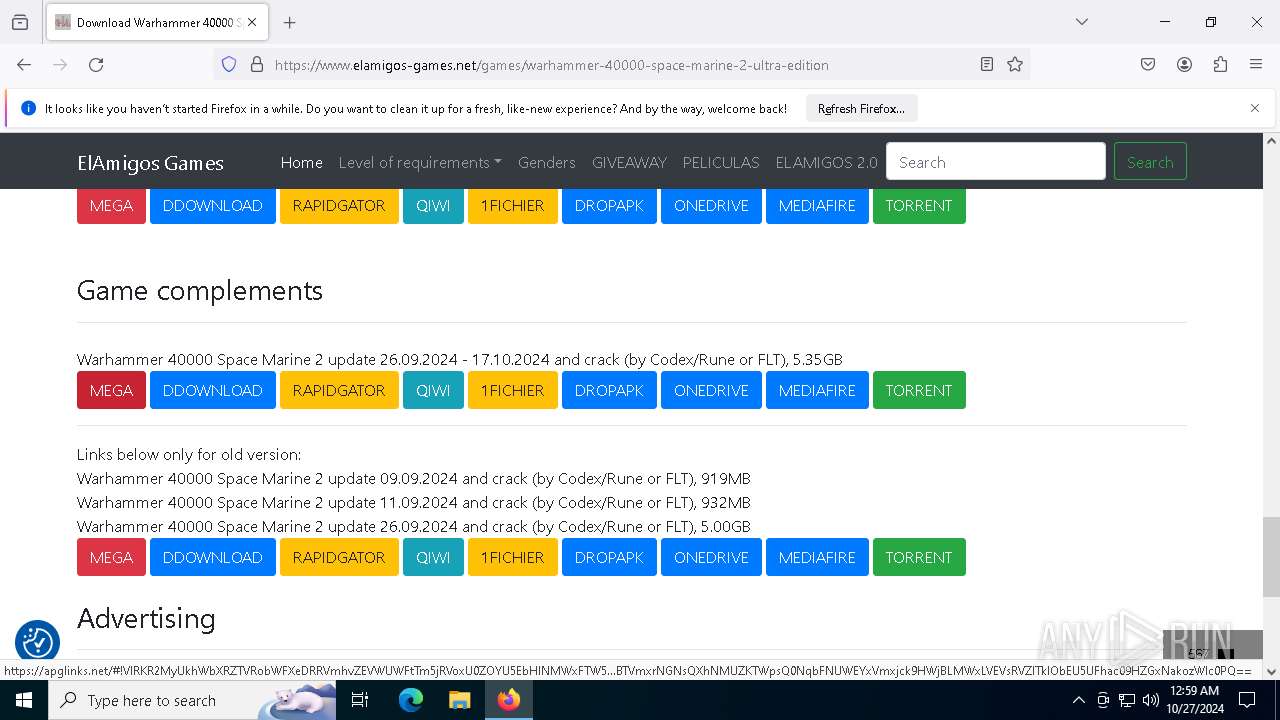Screen dimensions: 1280x720
Task: Open the Firefox hamburger menu
Action: (x=1256, y=65)
